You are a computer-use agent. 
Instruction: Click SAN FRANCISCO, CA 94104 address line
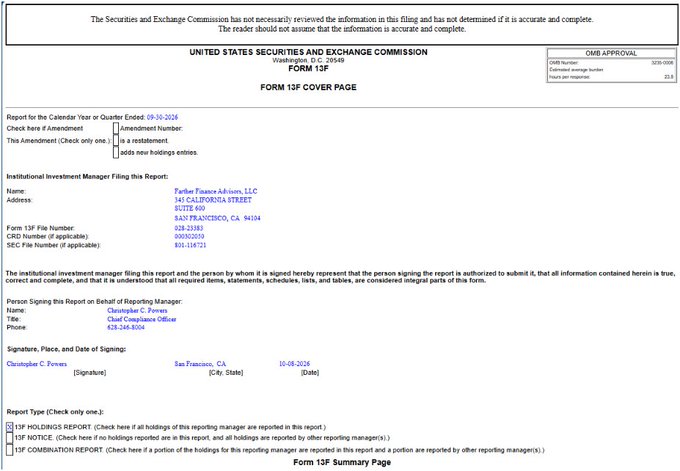tap(217, 218)
